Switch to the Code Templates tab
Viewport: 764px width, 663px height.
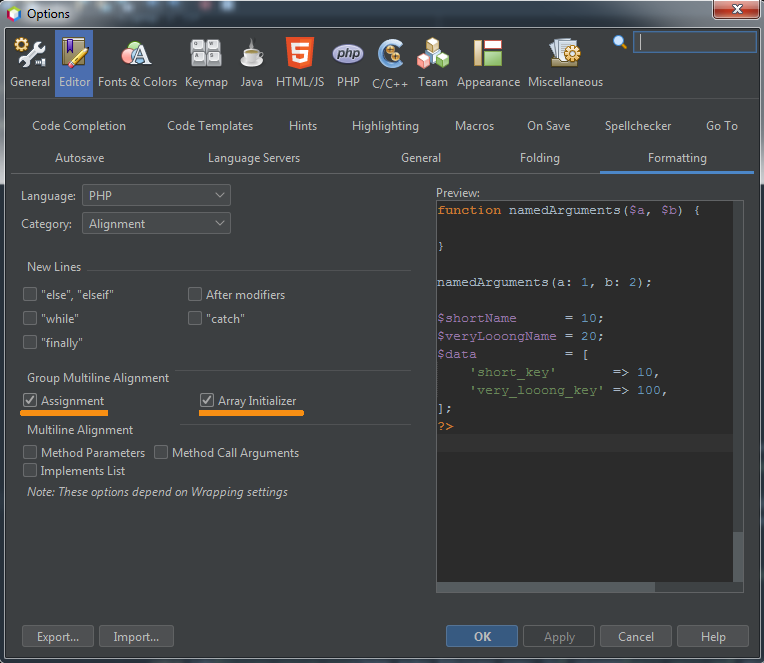(210, 126)
